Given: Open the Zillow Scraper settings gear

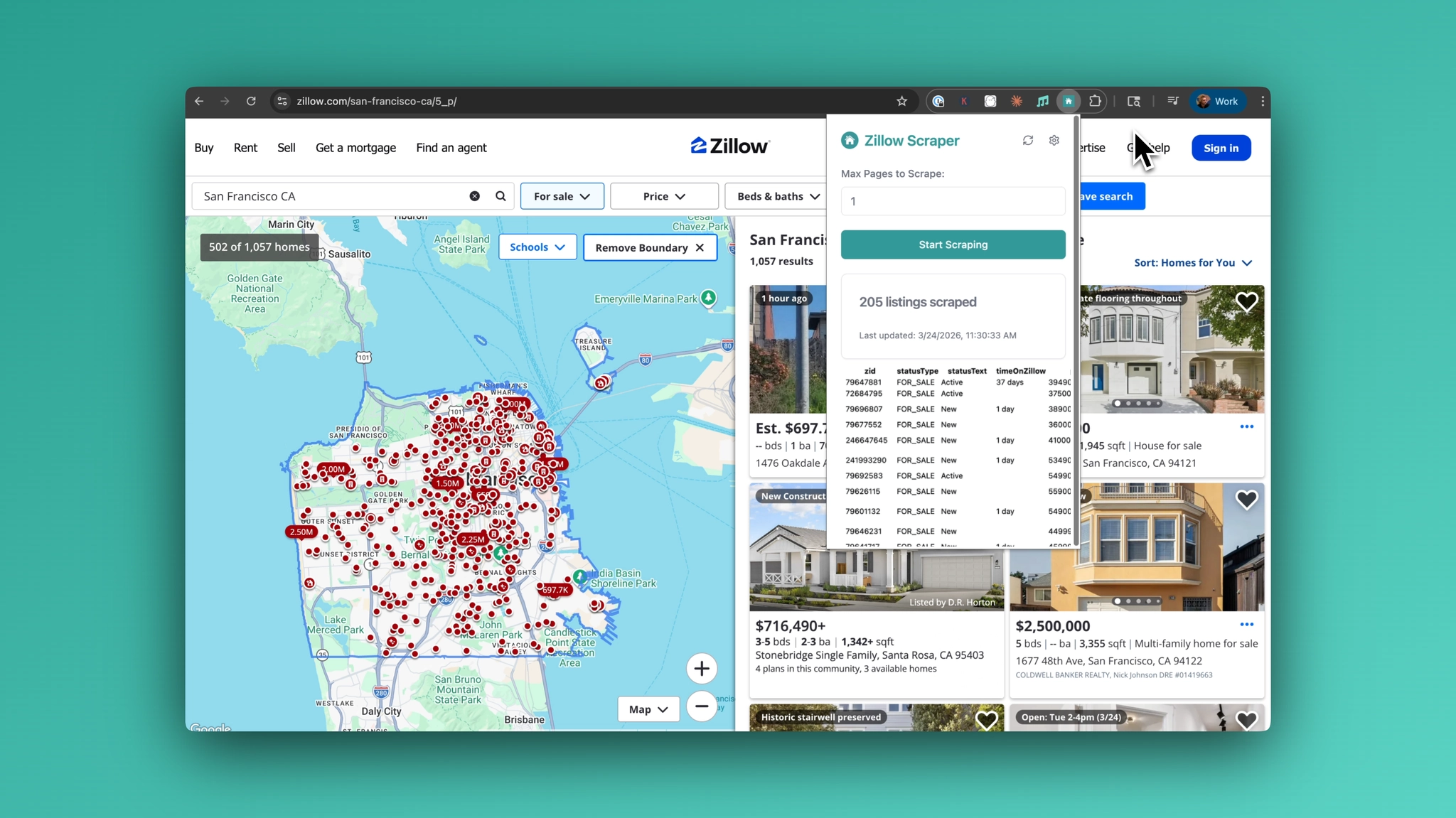Looking at the screenshot, I should point(1054,140).
